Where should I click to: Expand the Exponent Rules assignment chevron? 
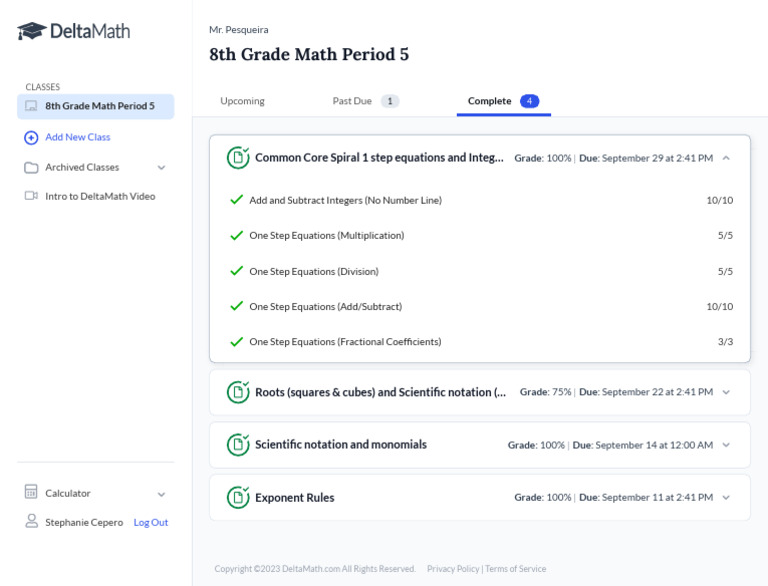(726, 497)
